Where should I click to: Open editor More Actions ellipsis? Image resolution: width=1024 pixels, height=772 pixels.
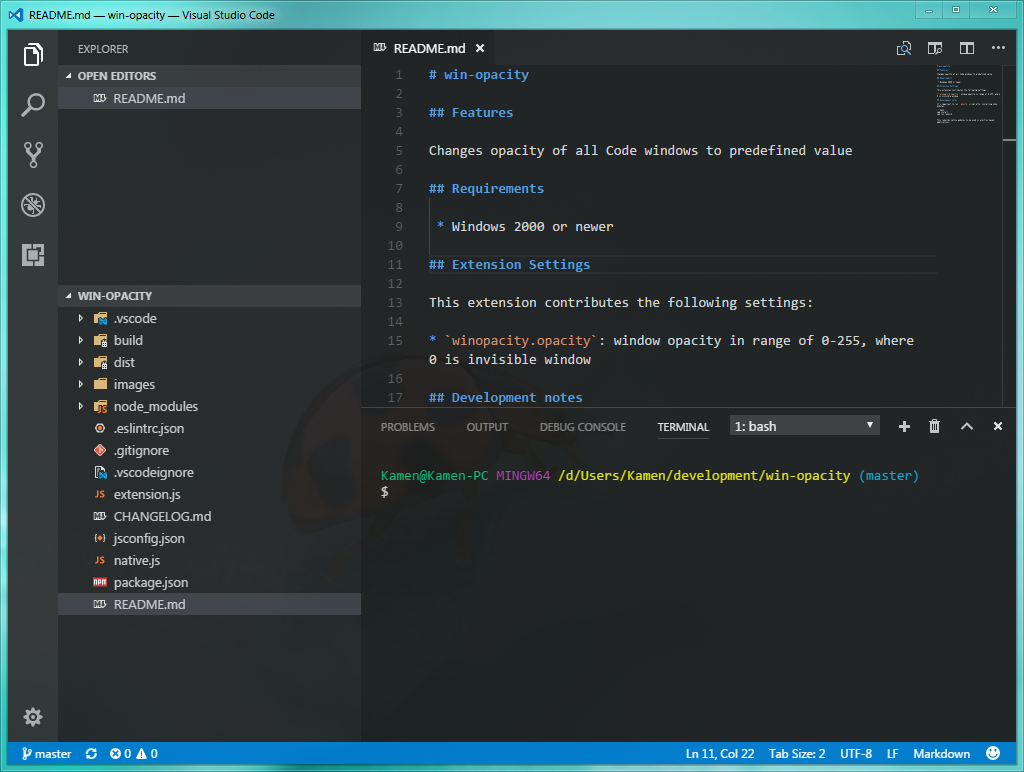(998, 48)
